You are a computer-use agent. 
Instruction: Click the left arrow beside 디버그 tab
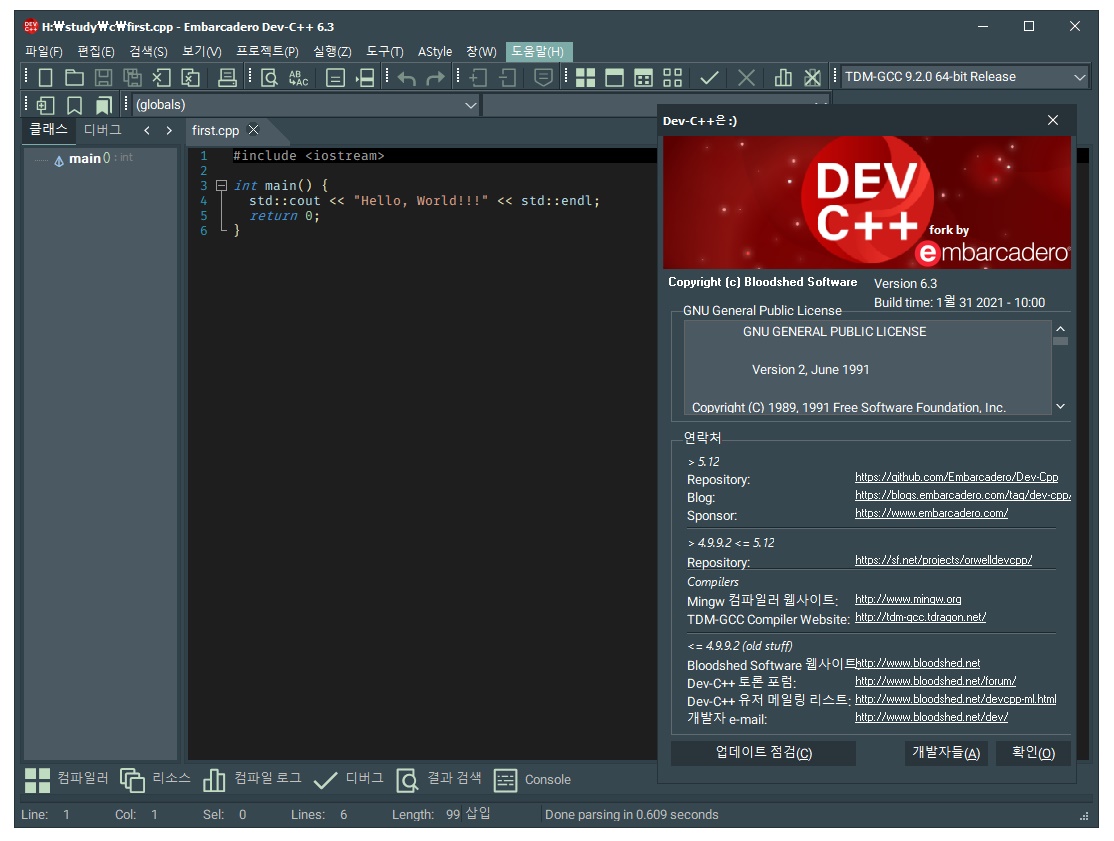pos(147,131)
